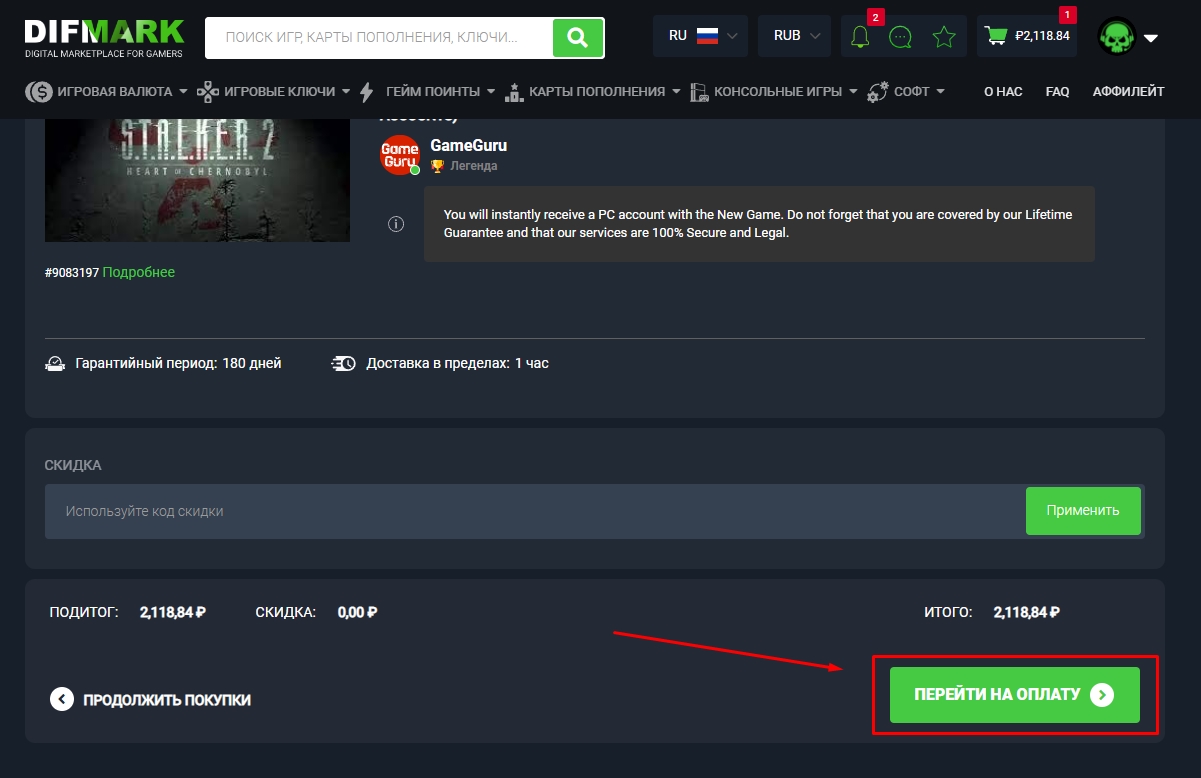Click the software gear icon
Screen dimensions: 1201x778
(878, 92)
